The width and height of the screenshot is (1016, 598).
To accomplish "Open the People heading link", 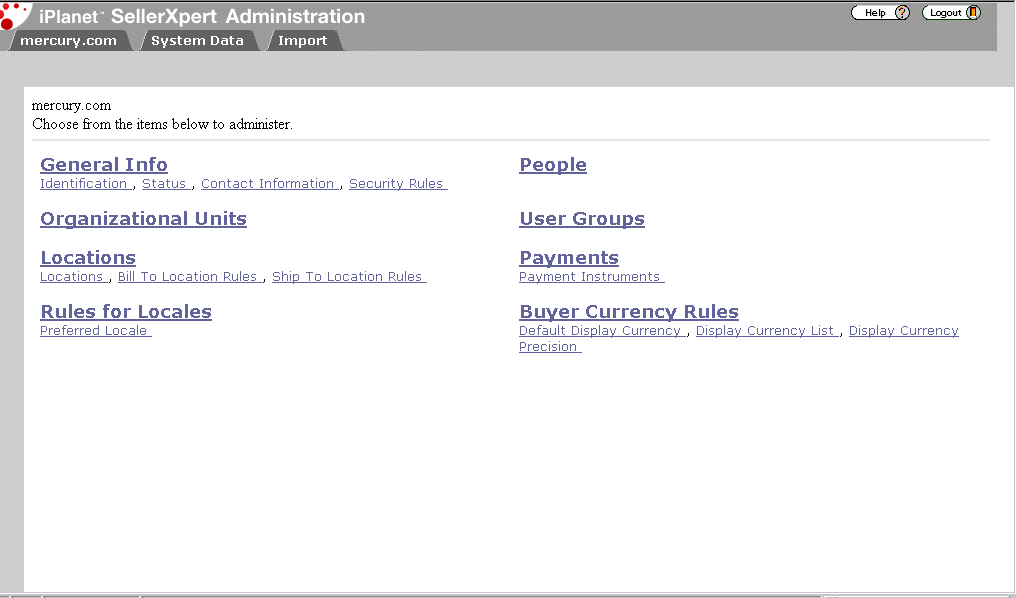I will (553, 165).
